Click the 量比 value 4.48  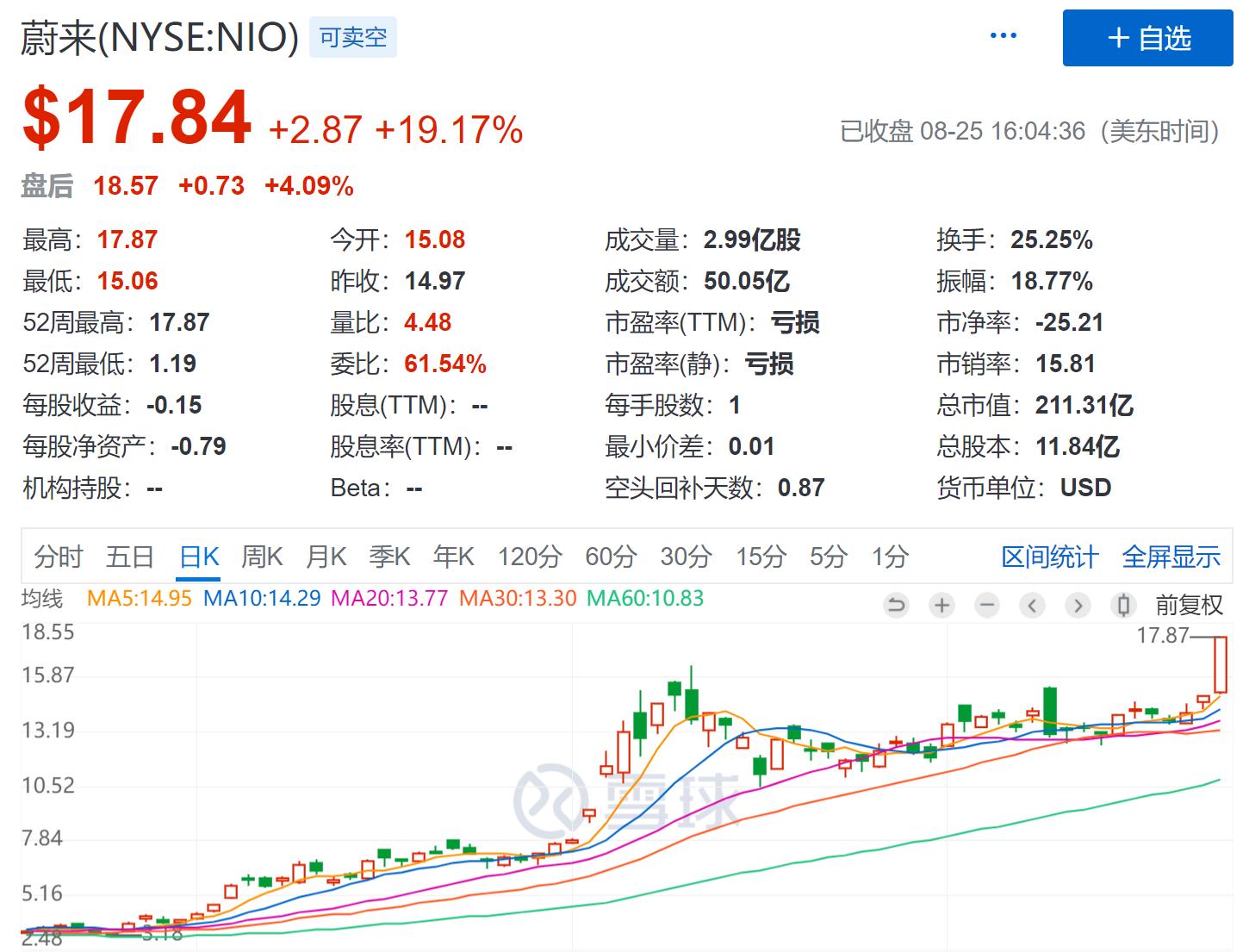click(428, 322)
